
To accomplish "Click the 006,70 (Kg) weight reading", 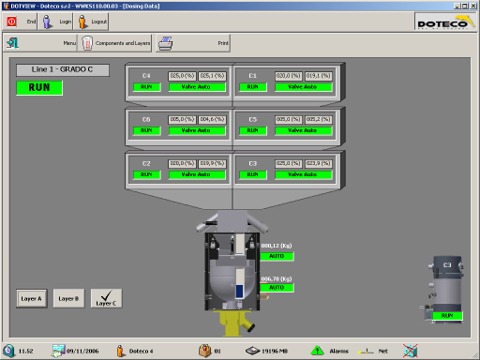I will click(x=276, y=279).
